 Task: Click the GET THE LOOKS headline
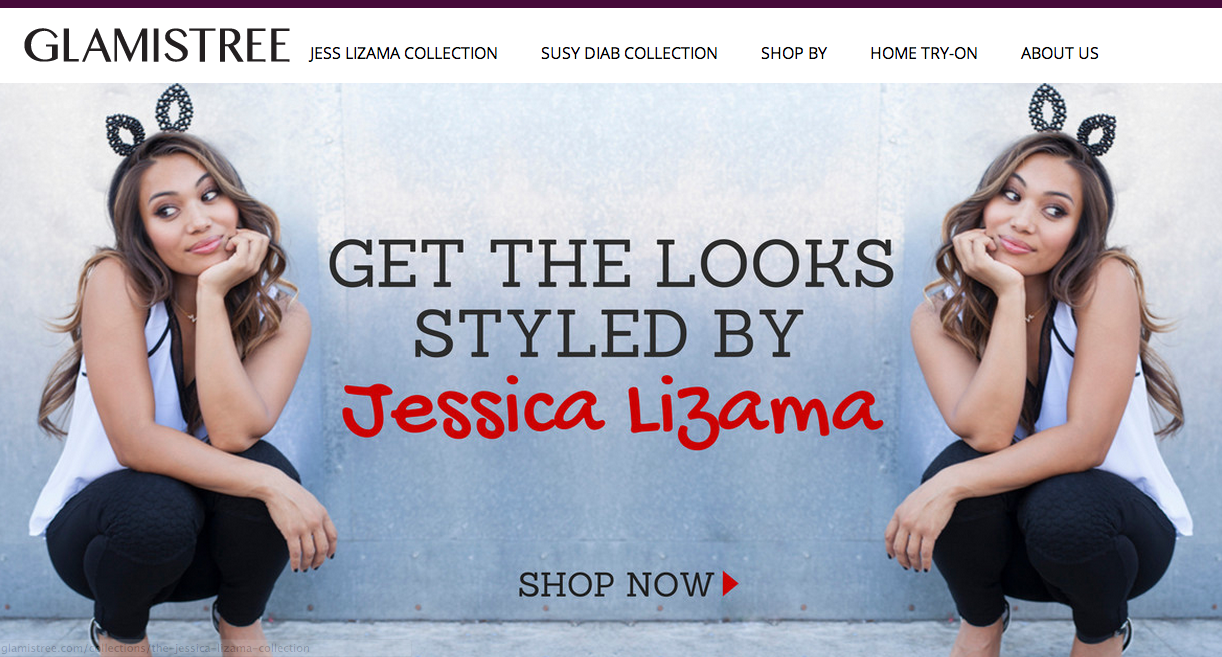click(x=611, y=263)
